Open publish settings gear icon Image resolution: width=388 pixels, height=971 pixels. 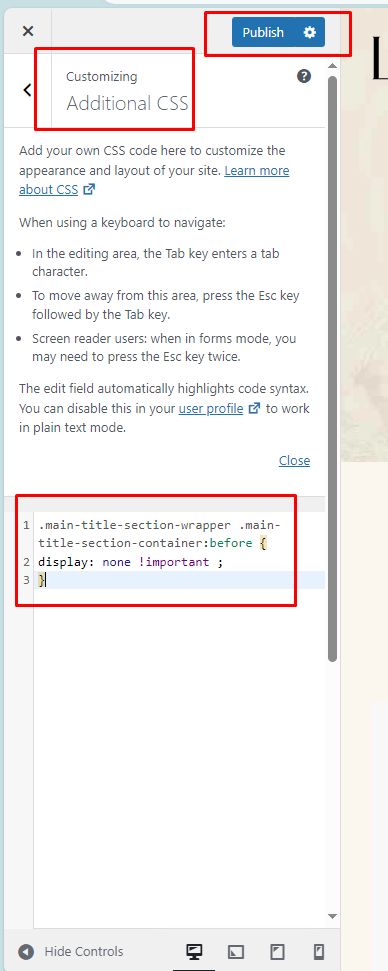click(x=310, y=32)
